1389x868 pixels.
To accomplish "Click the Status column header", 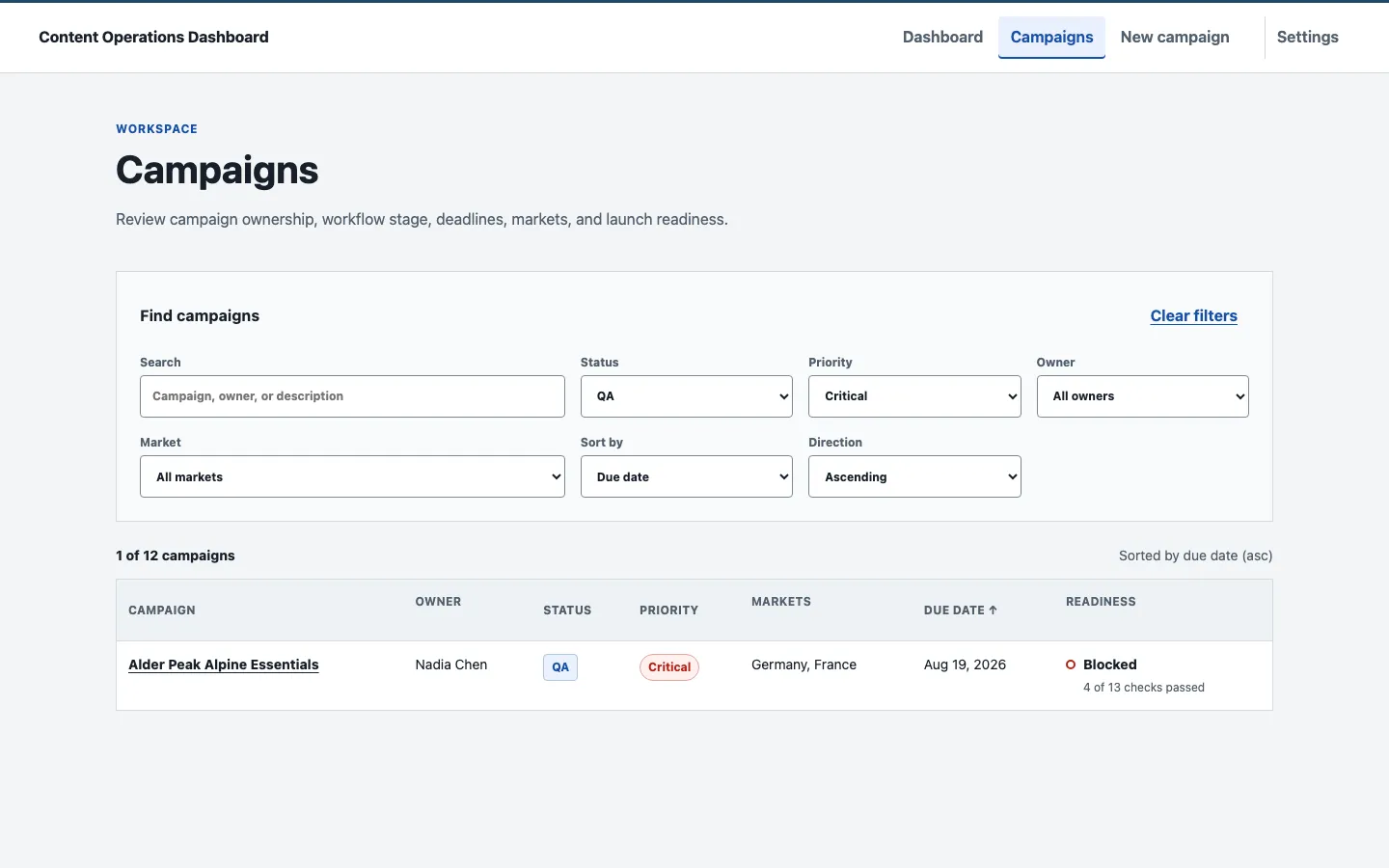I will [567, 610].
